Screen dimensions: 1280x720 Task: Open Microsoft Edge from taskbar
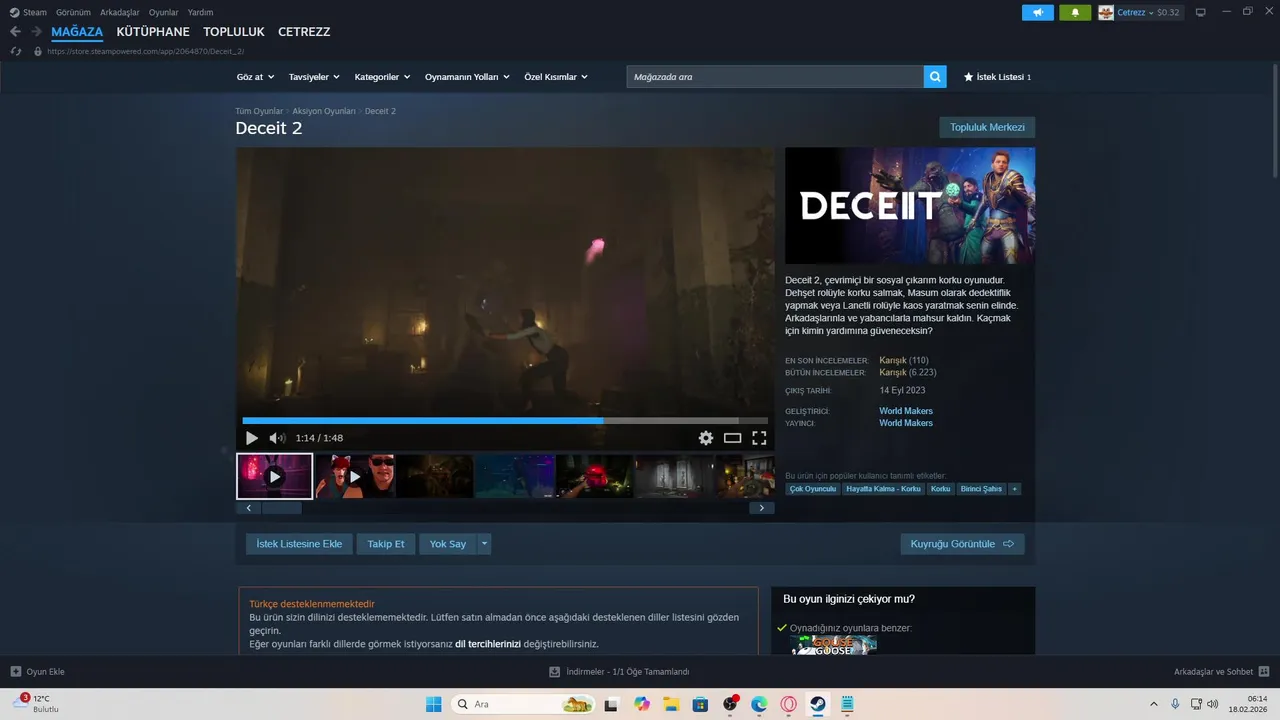759,704
